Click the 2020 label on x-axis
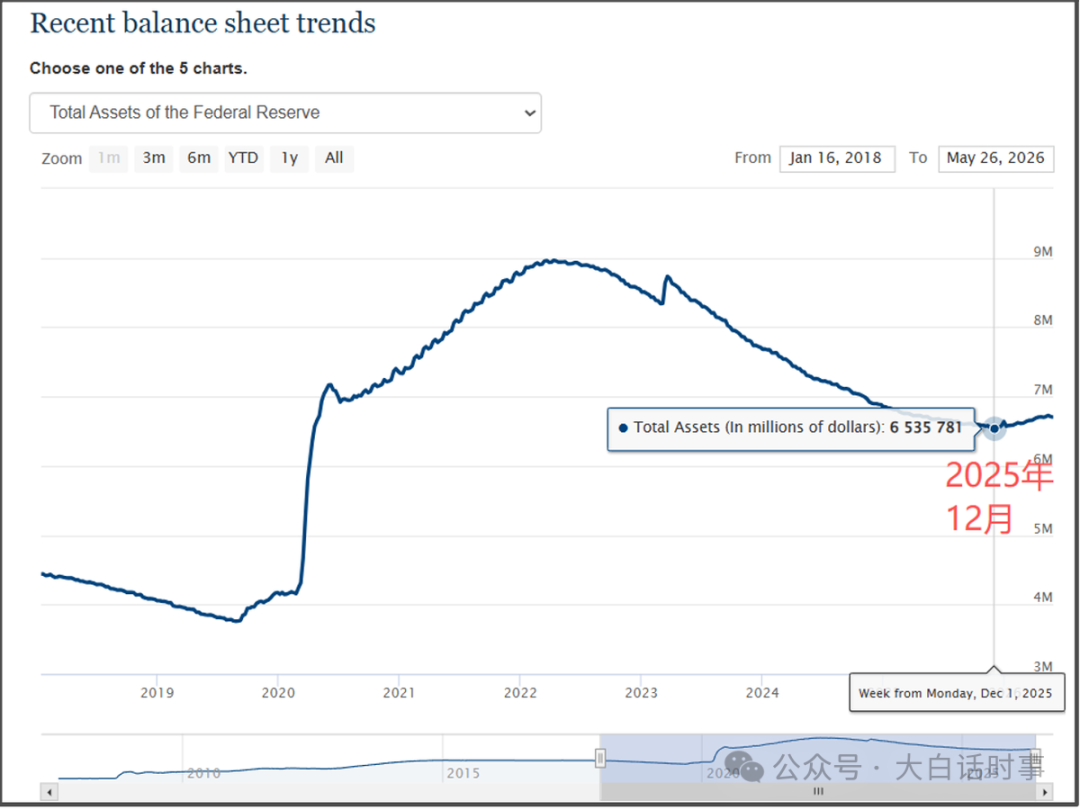1080x810 pixels. (278, 692)
